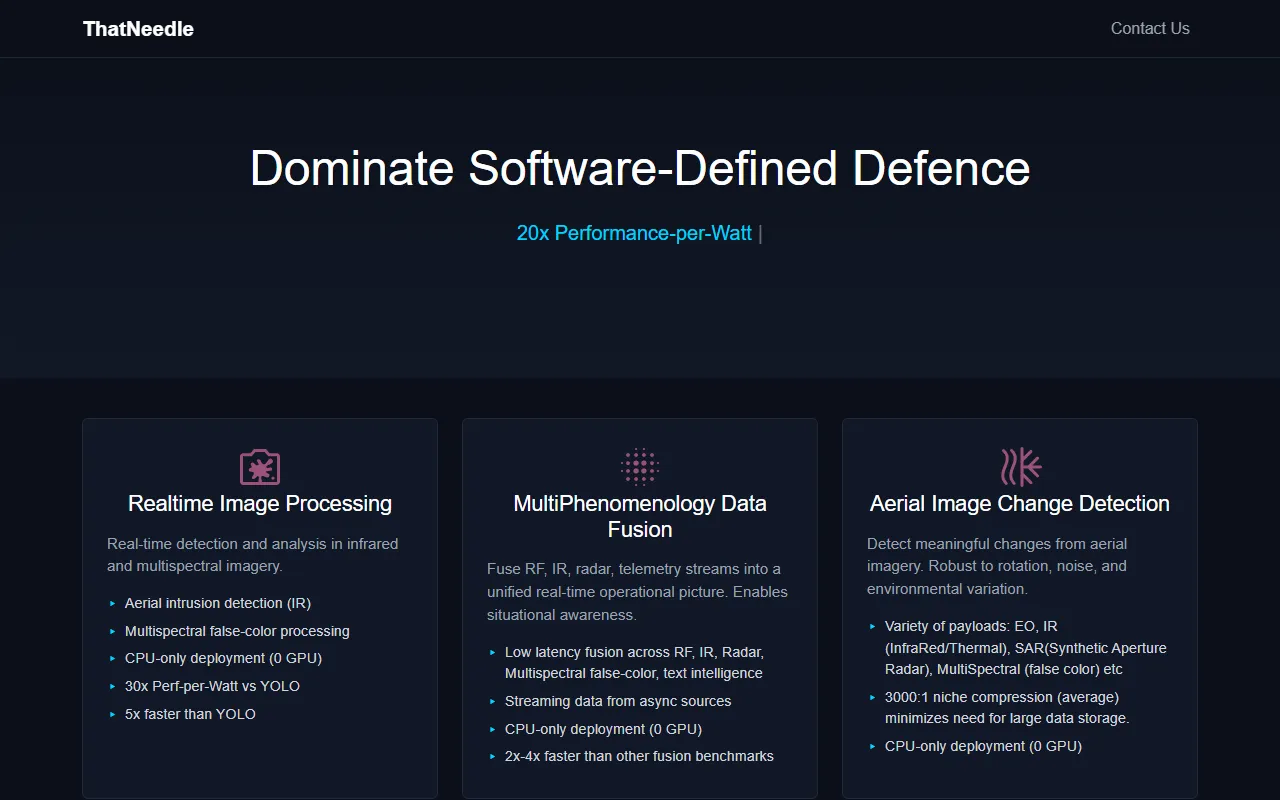Click the camera icon above Realtime Image Processing

coord(260,467)
